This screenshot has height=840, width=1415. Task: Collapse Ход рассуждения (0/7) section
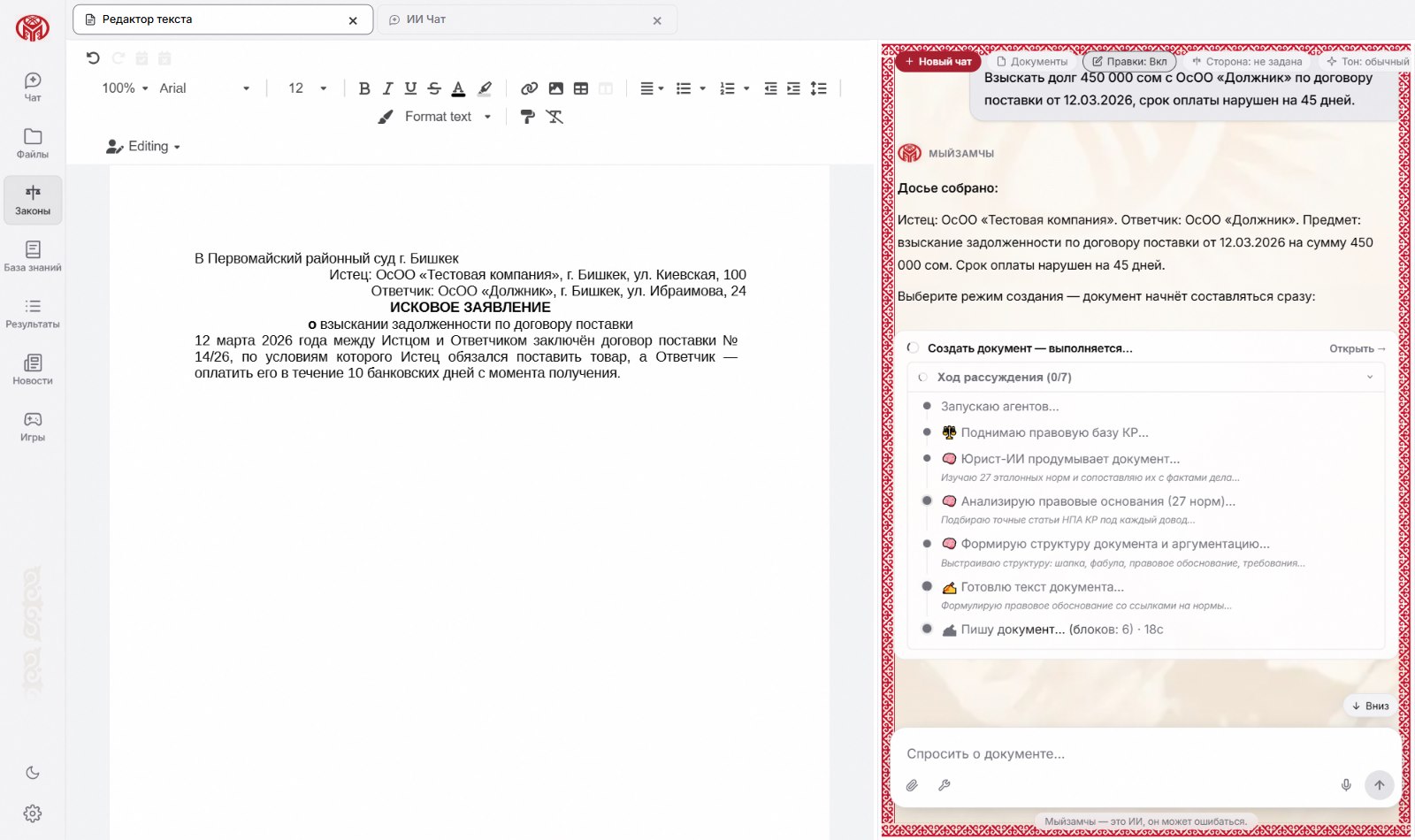[1146, 378]
